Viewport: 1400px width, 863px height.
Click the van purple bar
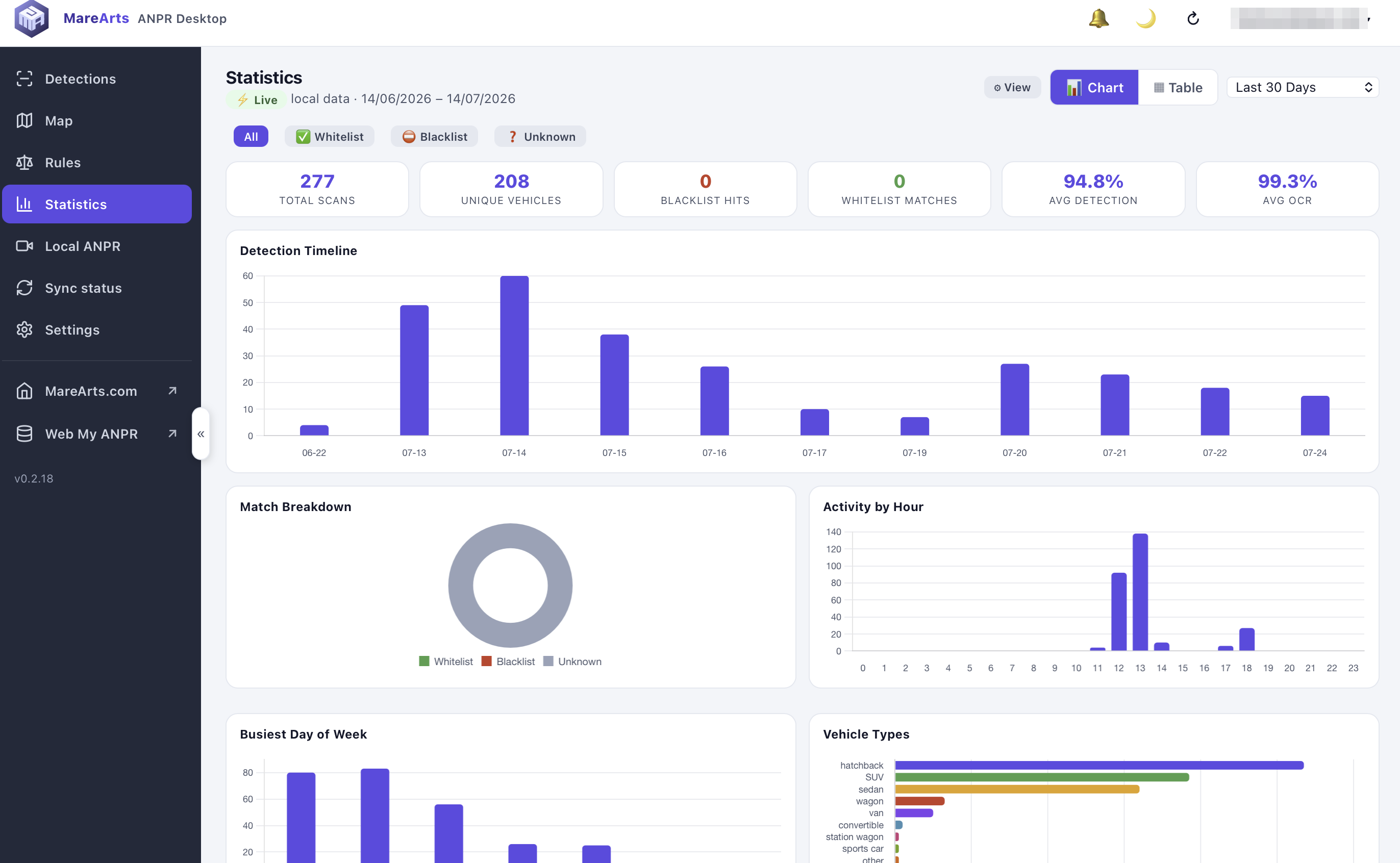point(914,814)
